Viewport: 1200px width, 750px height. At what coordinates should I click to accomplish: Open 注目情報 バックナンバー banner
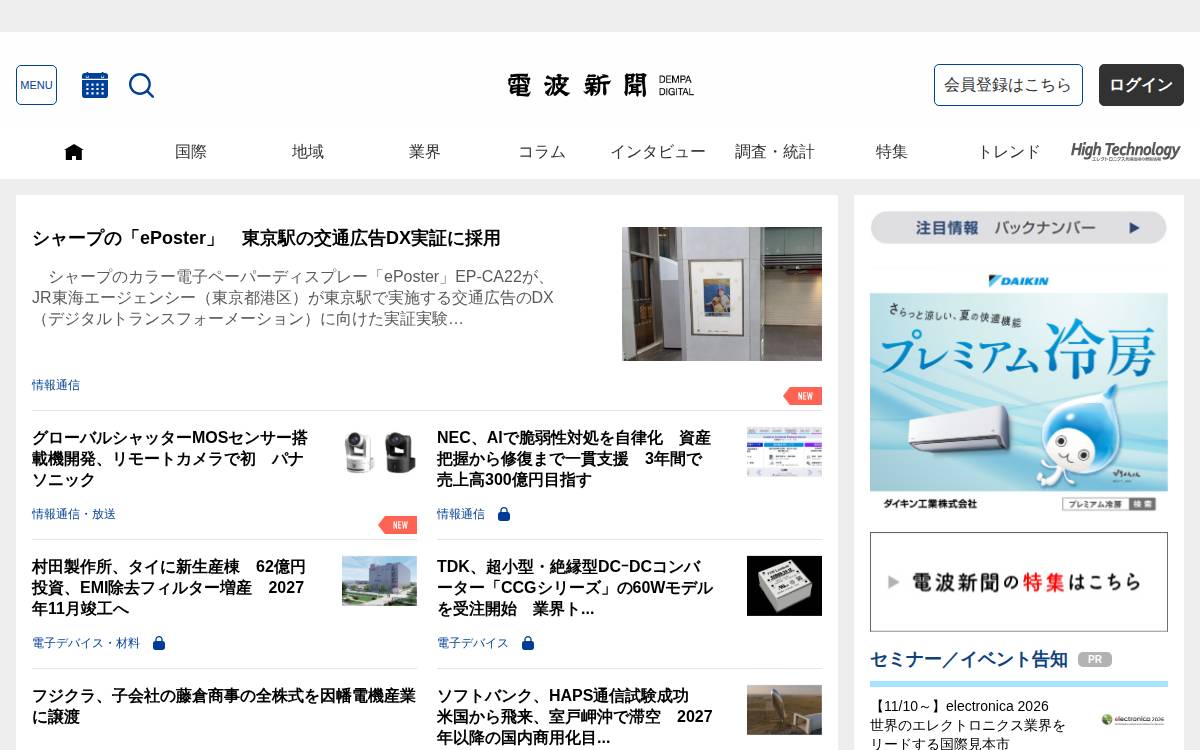pos(1018,228)
